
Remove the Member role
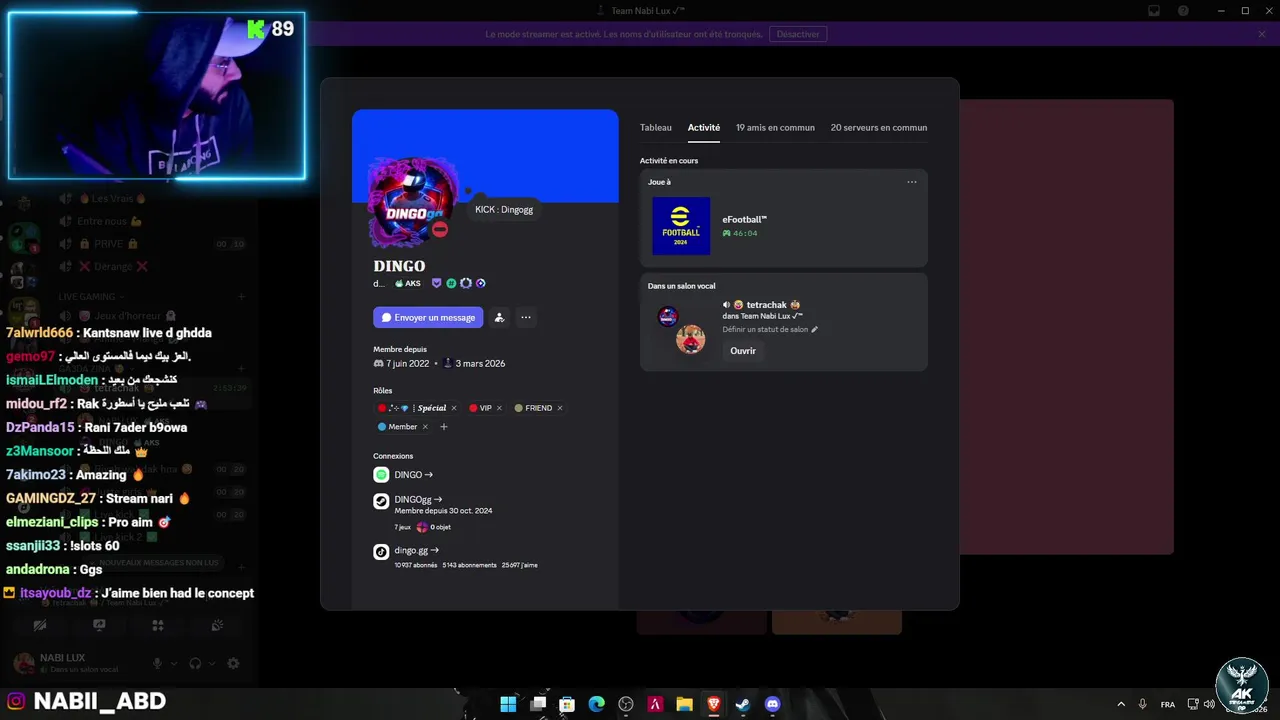pos(425,427)
